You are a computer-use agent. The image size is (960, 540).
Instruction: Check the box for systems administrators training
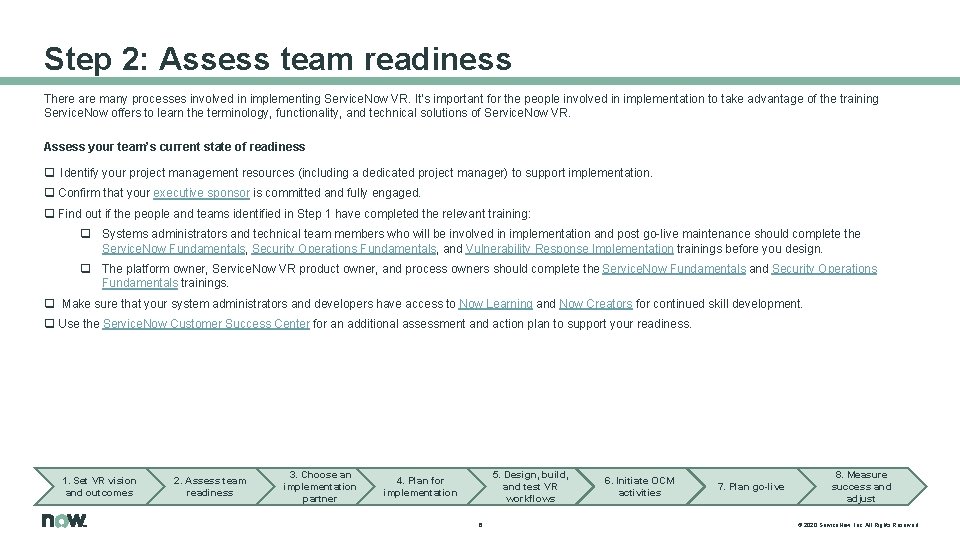[86, 234]
